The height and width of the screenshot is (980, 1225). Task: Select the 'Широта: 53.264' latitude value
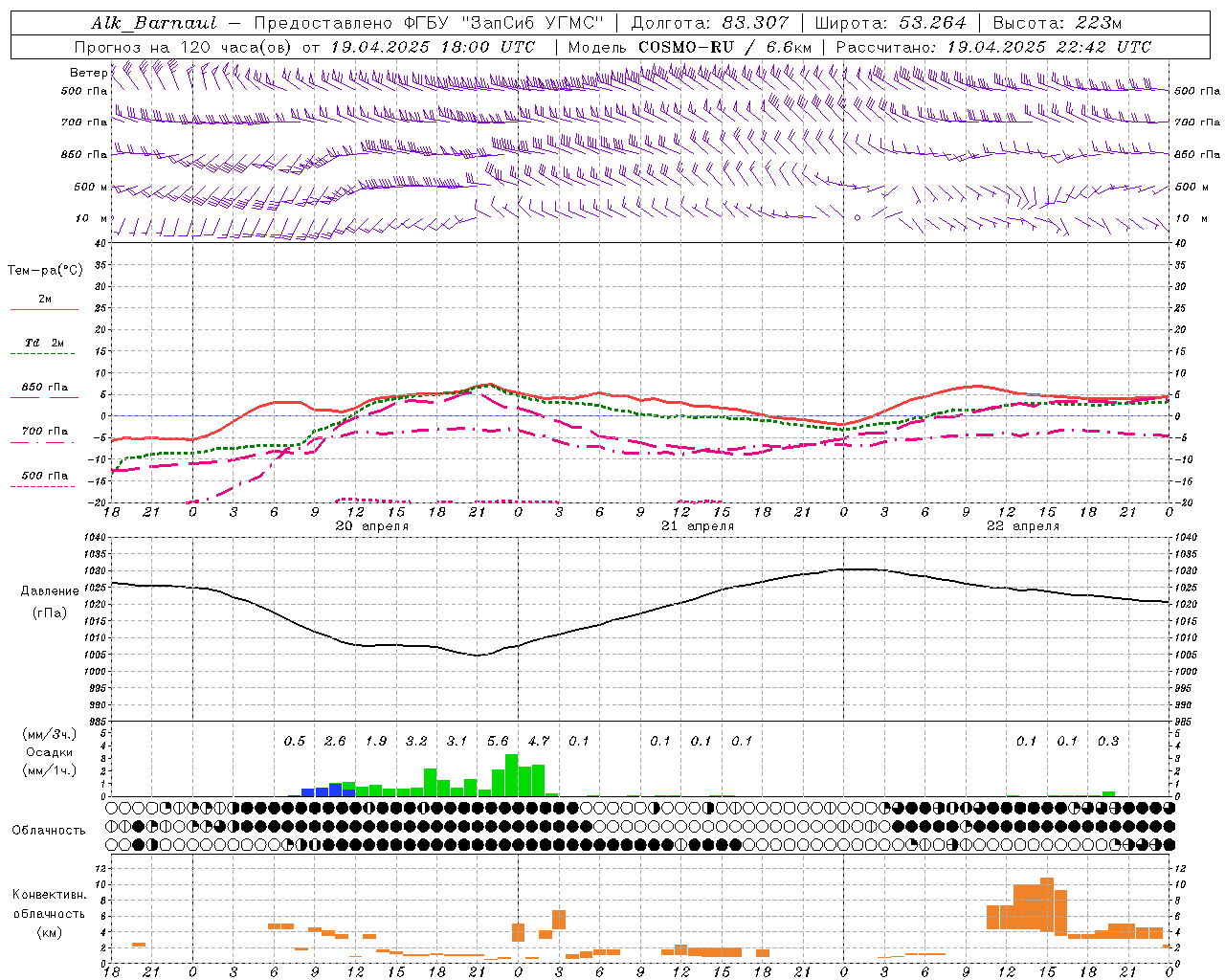[890, 22]
